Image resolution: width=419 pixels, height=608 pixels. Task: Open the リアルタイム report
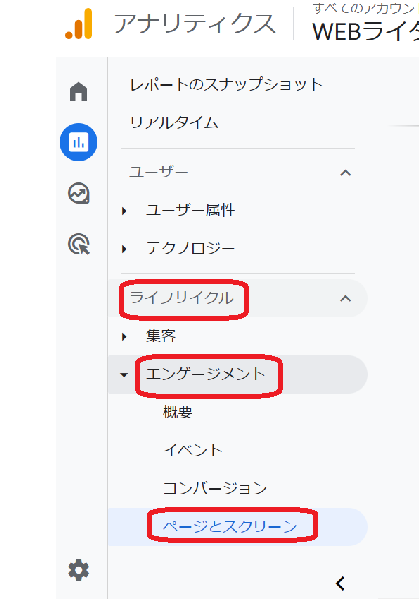click(174, 123)
